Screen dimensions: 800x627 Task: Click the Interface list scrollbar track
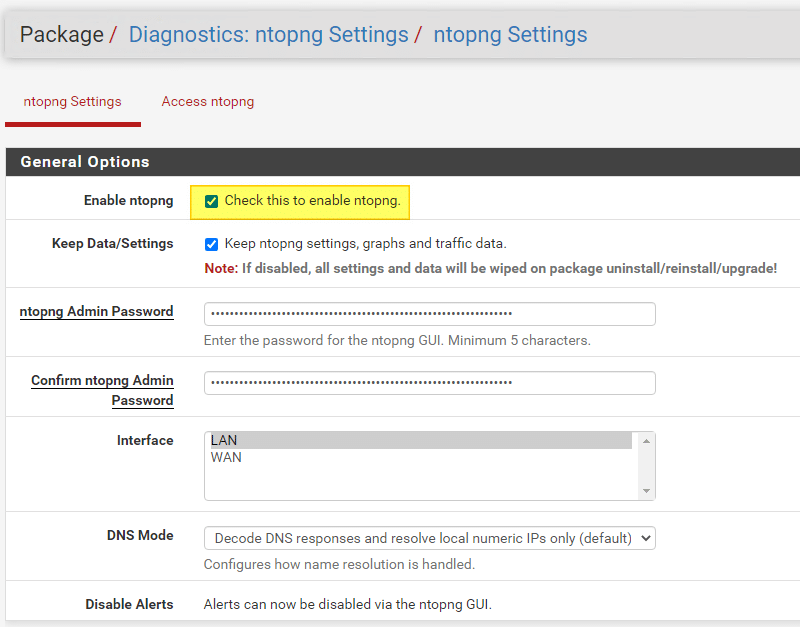click(x=646, y=466)
